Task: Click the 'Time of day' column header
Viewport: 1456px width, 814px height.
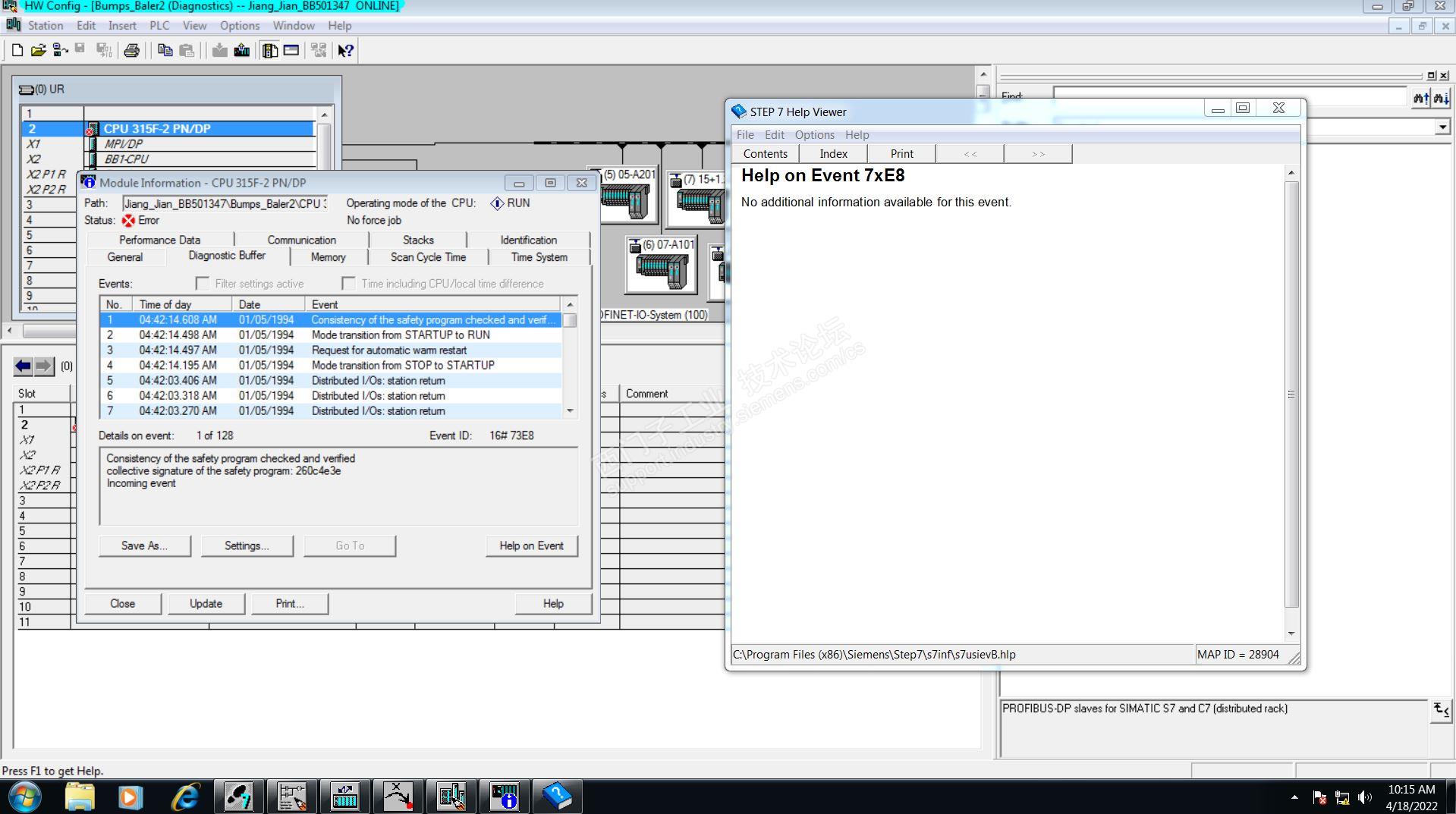Action: 182,304
